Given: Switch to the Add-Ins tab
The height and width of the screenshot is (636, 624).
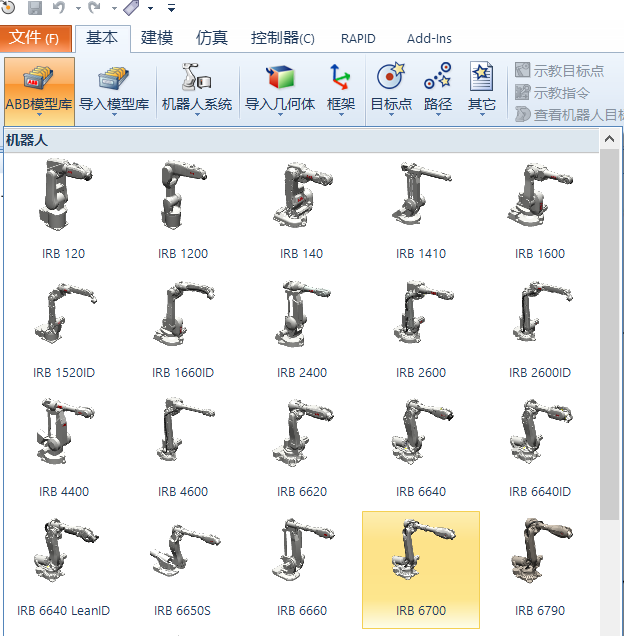Looking at the screenshot, I should pos(429,39).
